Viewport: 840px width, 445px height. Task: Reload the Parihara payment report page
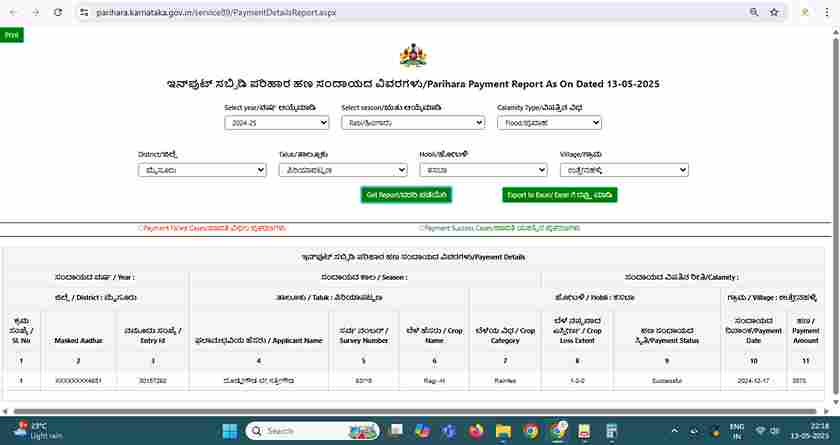[x=58, y=12]
